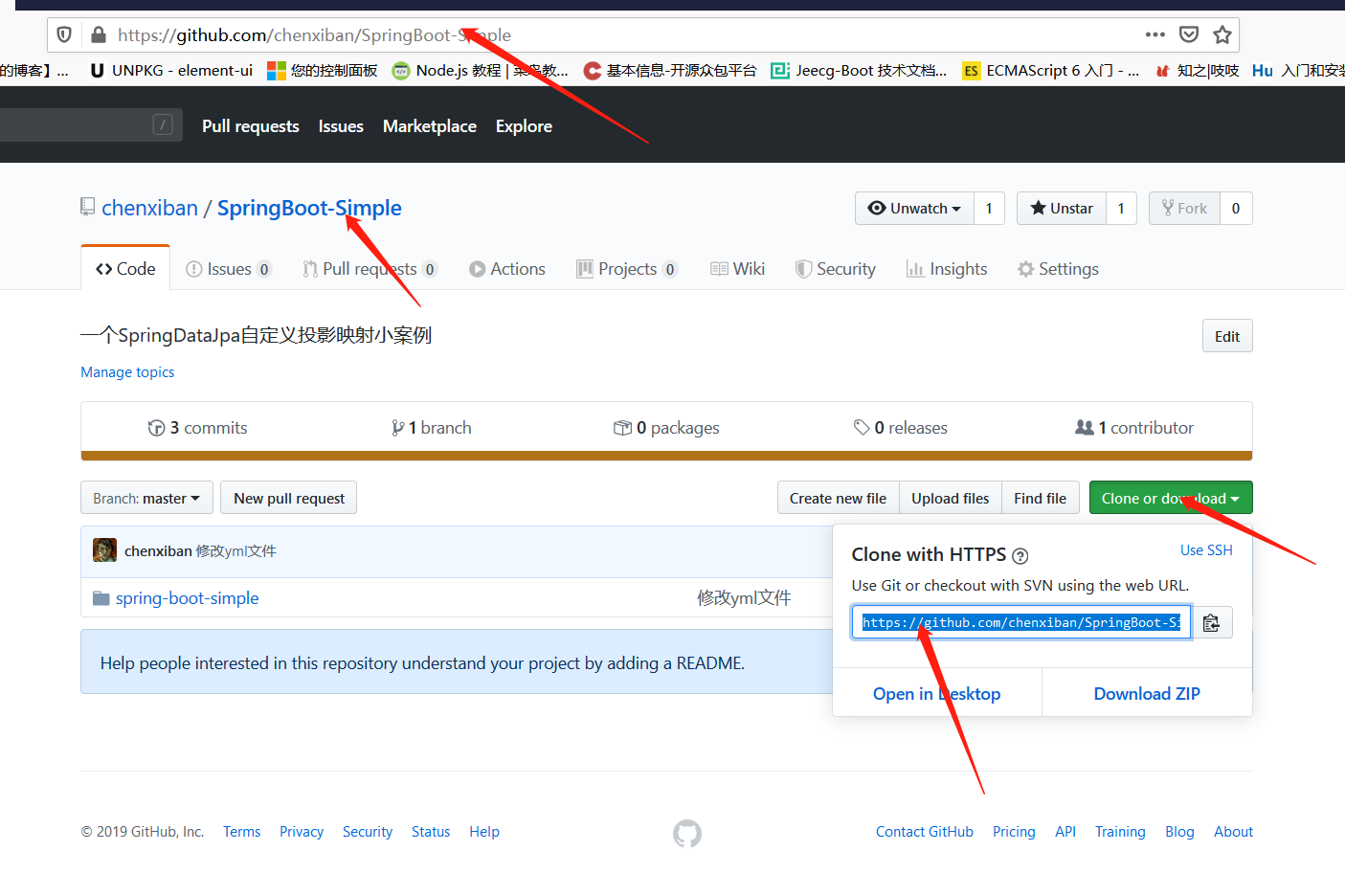The height and width of the screenshot is (896, 1345).
Task: Click chenxiban avatar thumbnail
Action: coord(104,550)
